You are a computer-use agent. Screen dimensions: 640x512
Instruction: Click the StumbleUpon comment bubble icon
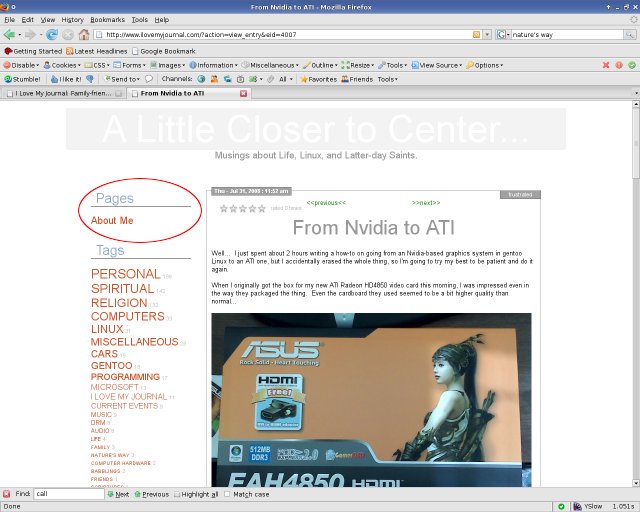tap(149, 79)
